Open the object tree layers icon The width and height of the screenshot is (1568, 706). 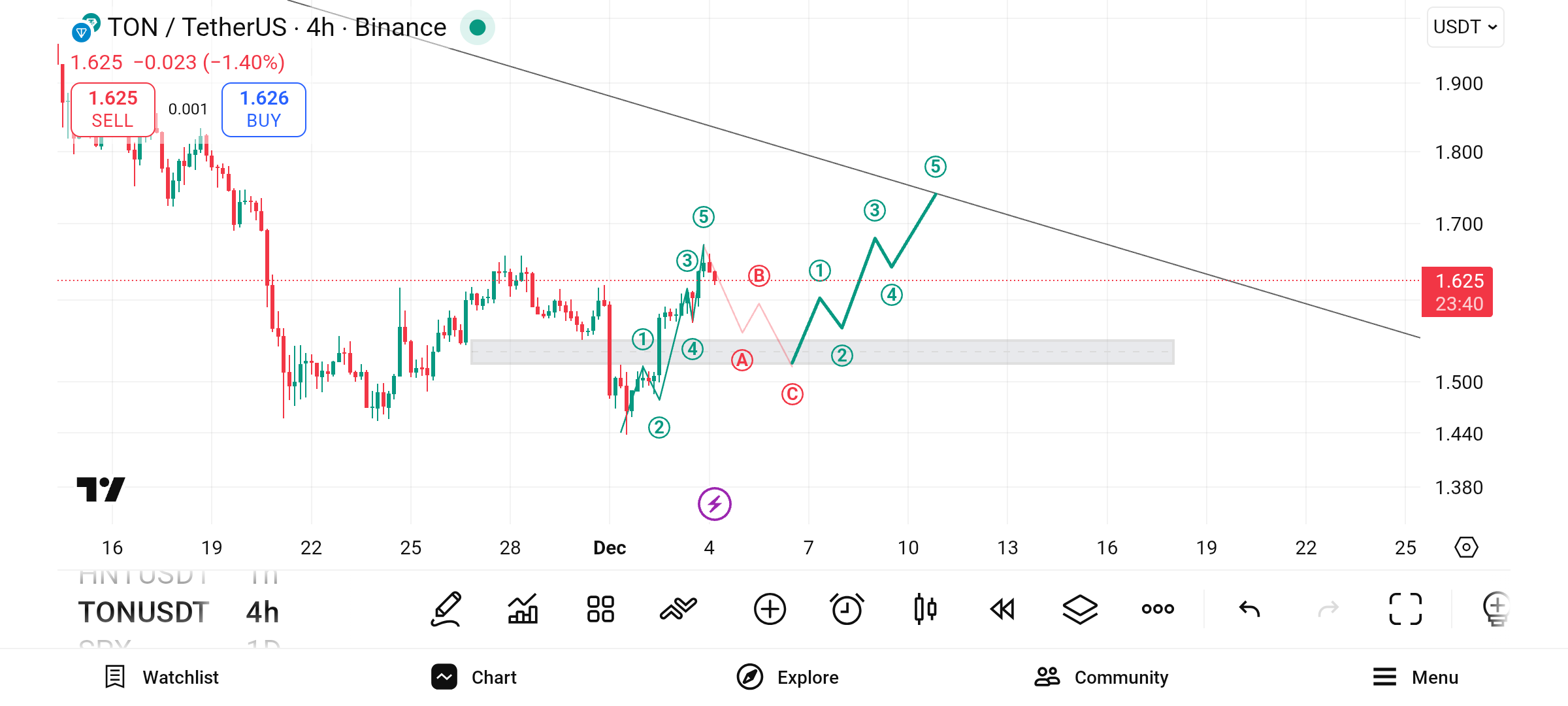pyautogui.click(x=1080, y=609)
